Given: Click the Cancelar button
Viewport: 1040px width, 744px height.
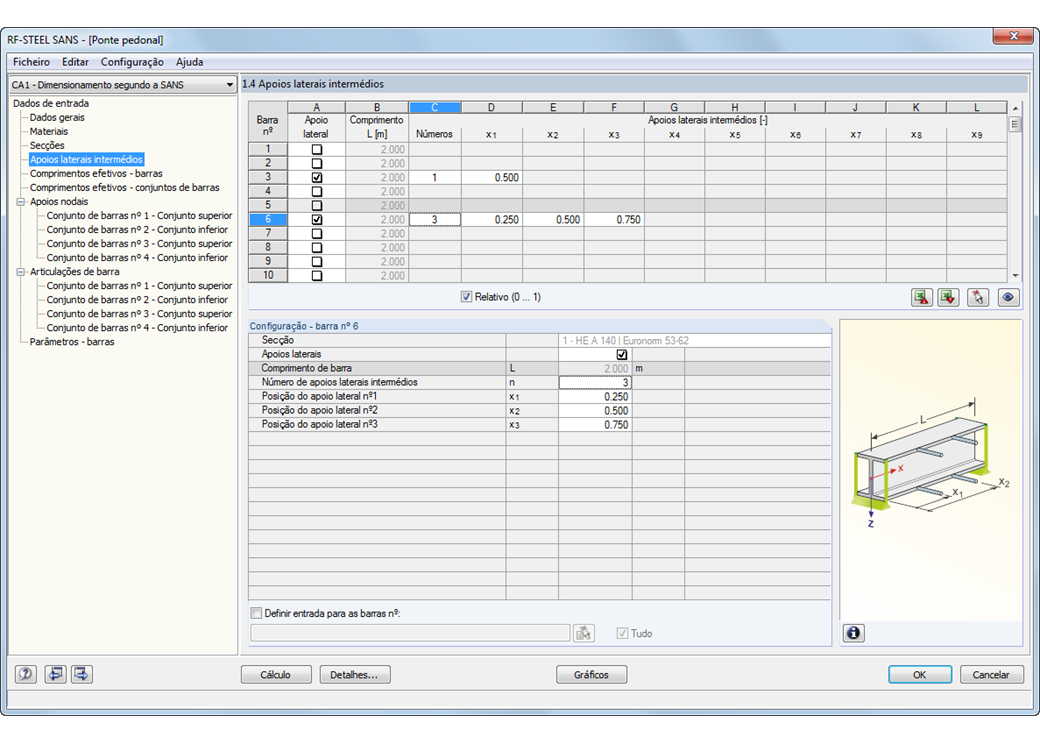Looking at the screenshot, I should (x=992, y=674).
